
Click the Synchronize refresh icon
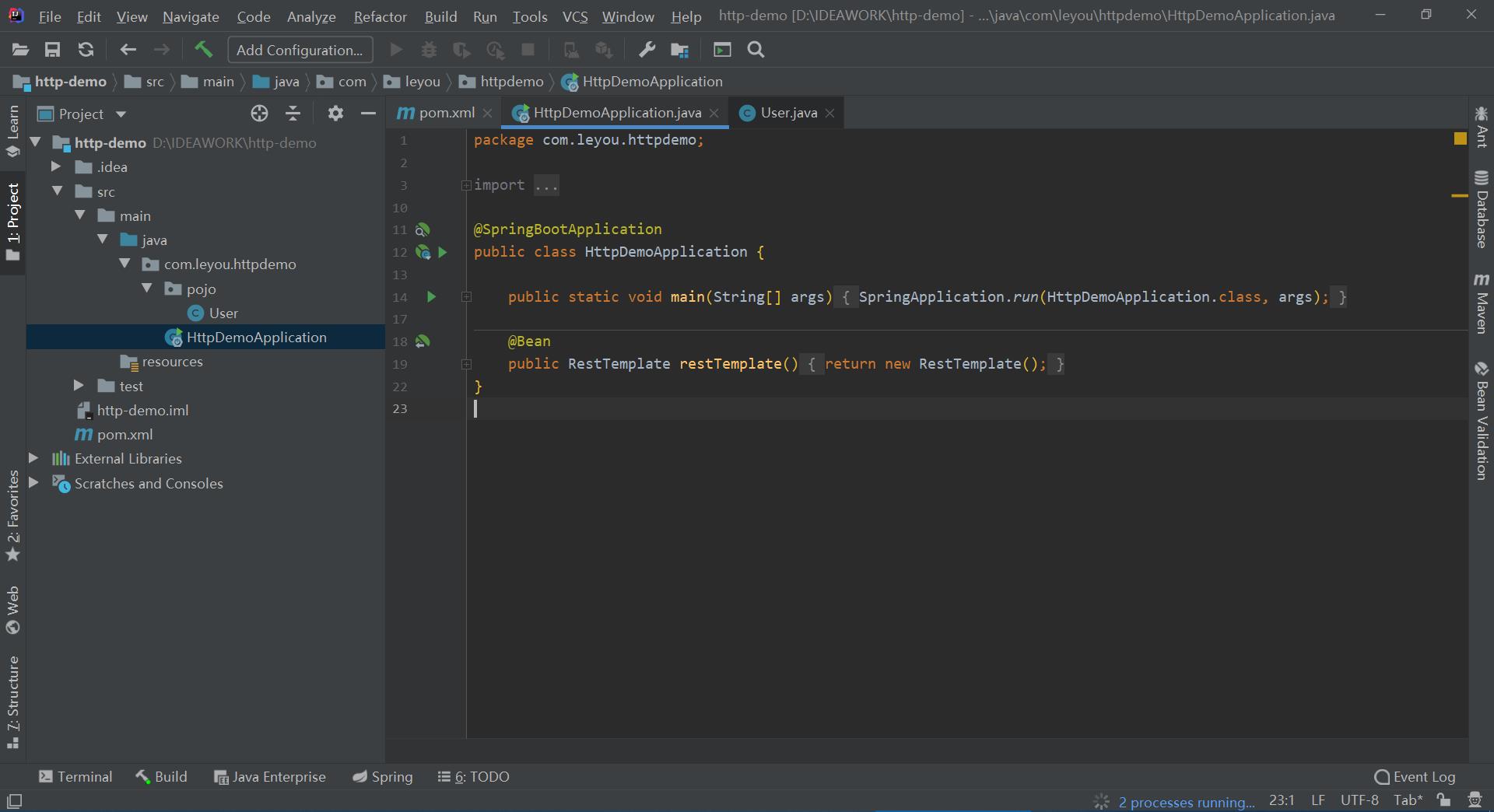pos(86,50)
